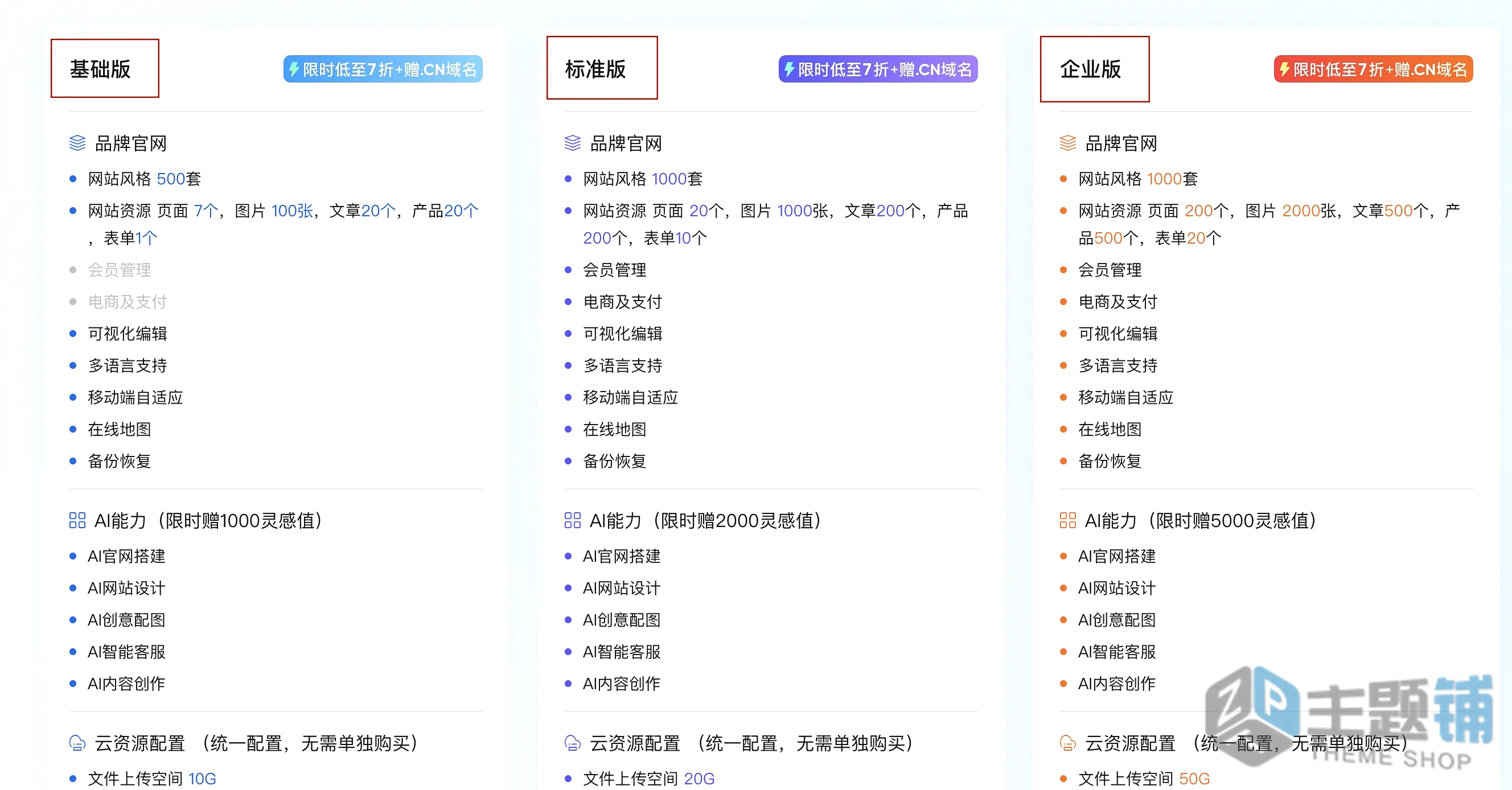Click AI官网搭建 in the 基础版 list

[x=127, y=557]
